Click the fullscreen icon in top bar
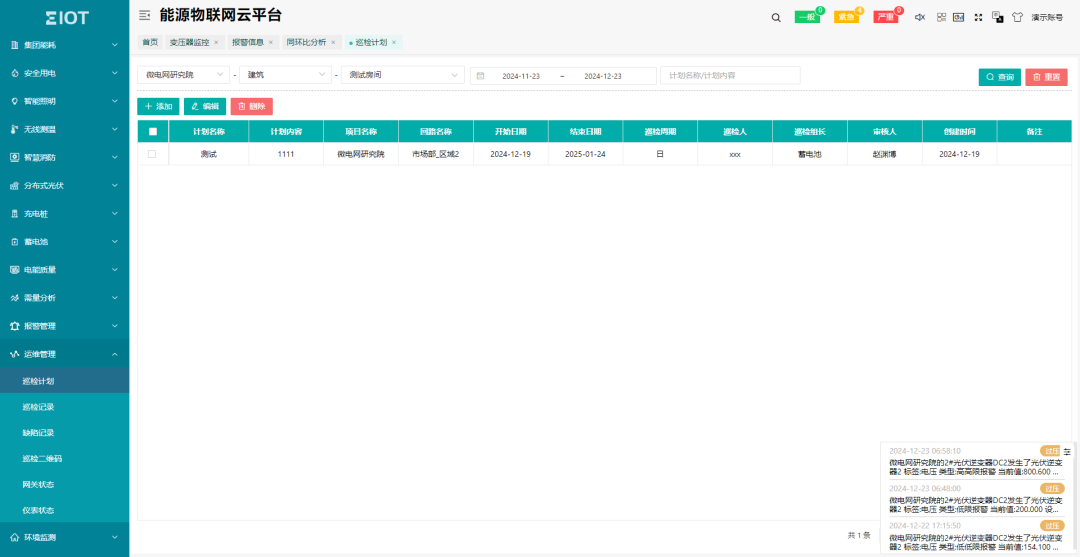The width and height of the screenshot is (1080, 557). click(x=977, y=17)
